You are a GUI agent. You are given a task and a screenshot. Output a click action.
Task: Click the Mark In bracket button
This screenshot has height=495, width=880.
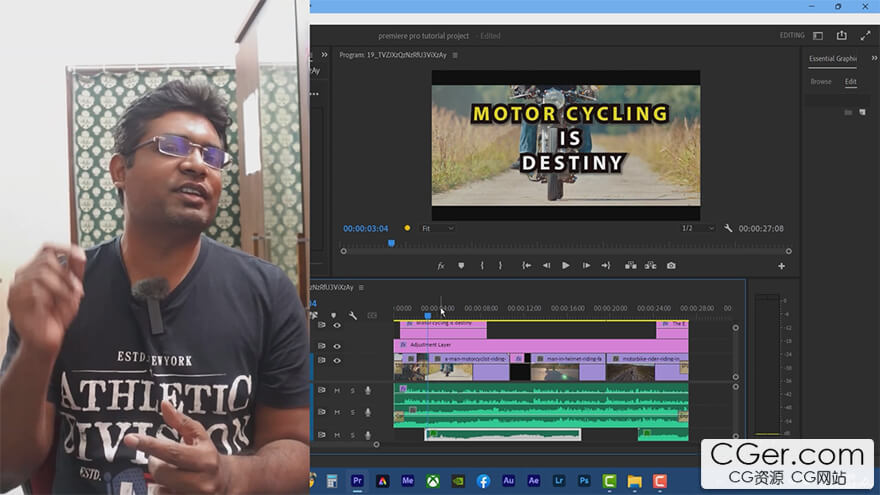click(482, 266)
